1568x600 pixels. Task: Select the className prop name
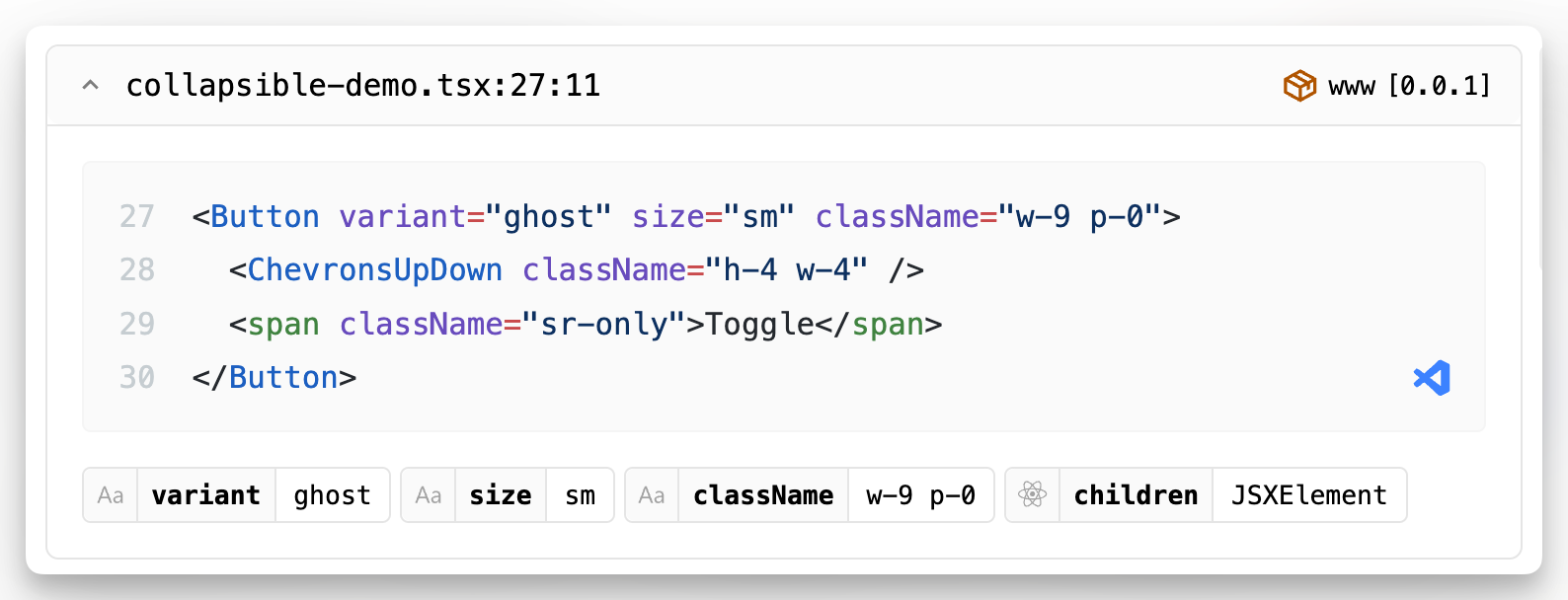click(763, 495)
